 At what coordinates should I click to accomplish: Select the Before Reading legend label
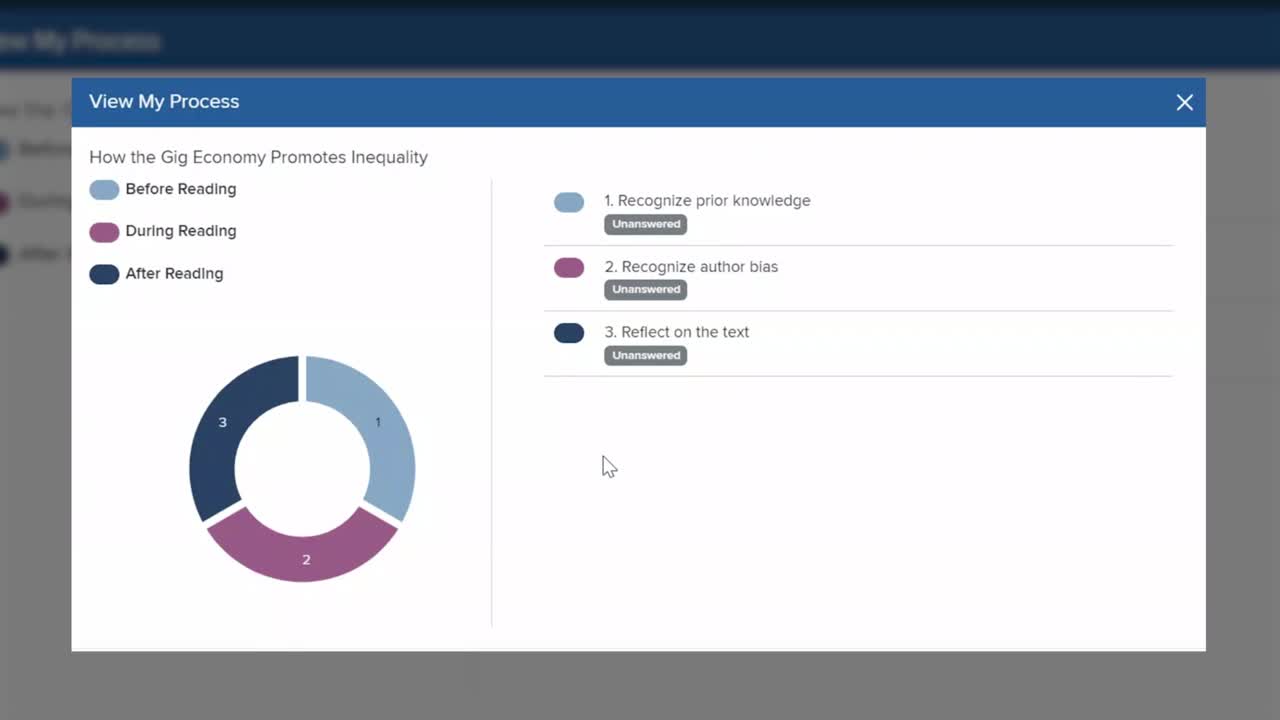tap(180, 189)
